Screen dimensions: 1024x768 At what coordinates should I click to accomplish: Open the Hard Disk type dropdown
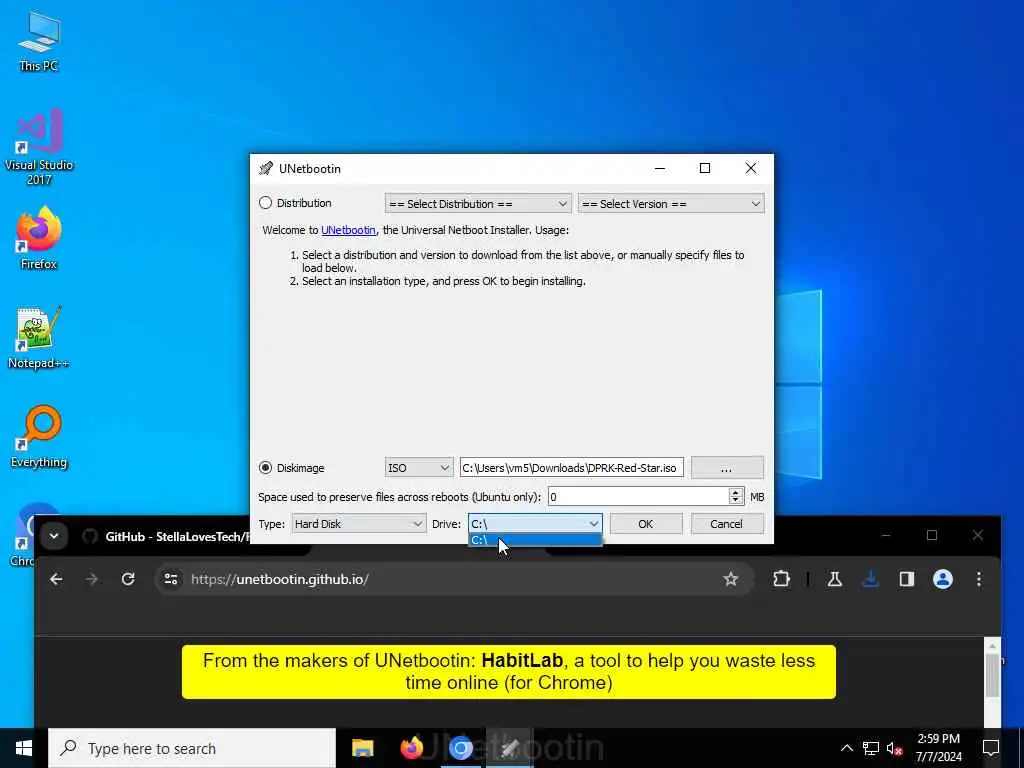[x=358, y=524]
